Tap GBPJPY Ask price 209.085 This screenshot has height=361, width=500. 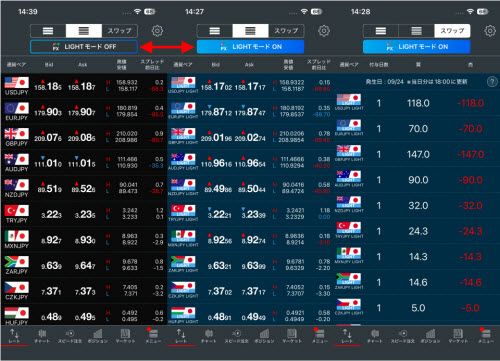coord(82,137)
